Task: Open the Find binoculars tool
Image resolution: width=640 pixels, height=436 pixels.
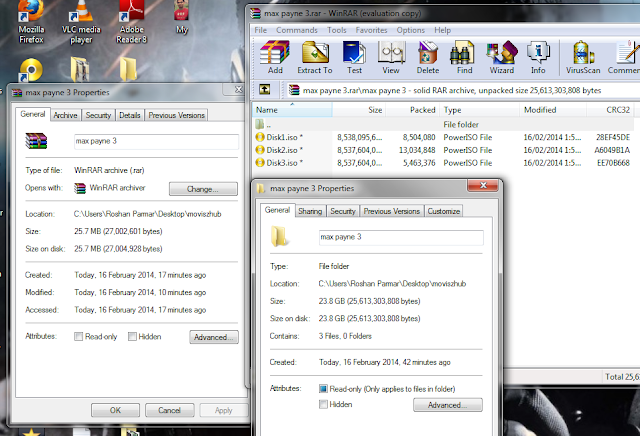Action: [x=464, y=57]
